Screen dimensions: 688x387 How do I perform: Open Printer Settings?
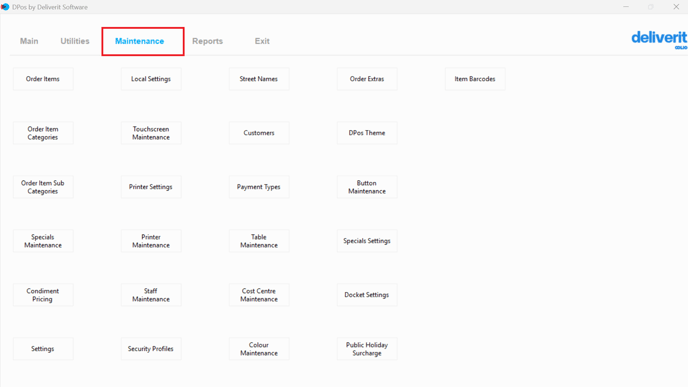tap(151, 187)
